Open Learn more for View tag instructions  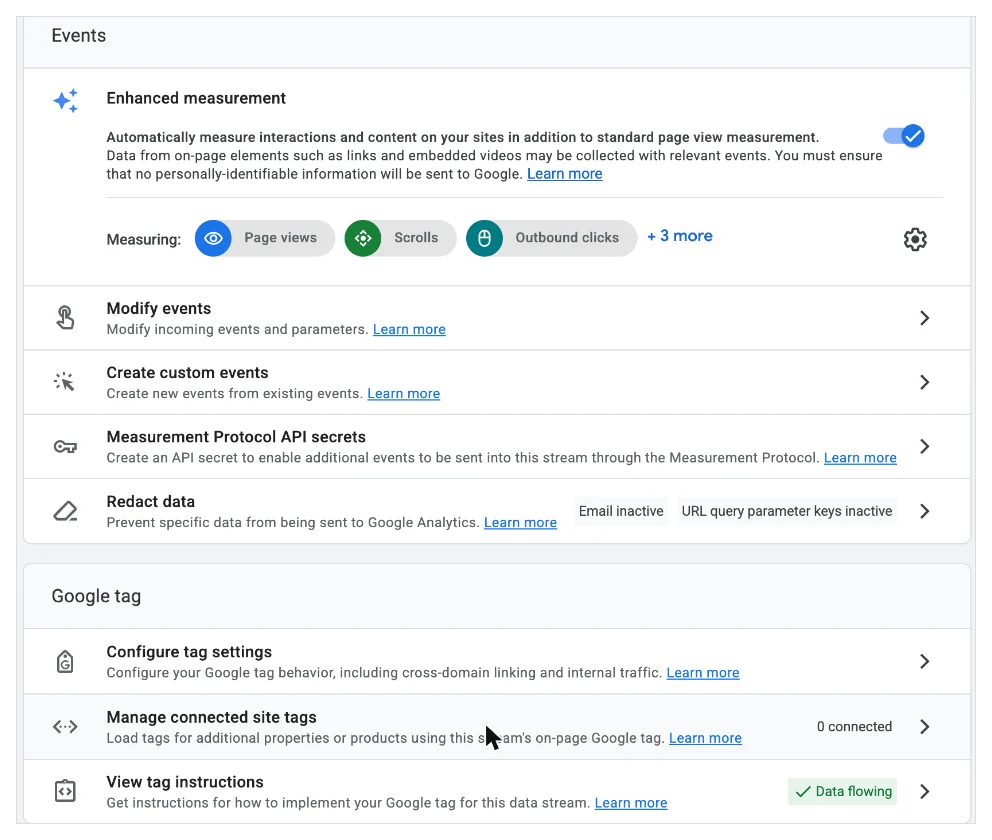pyautogui.click(x=631, y=803)
